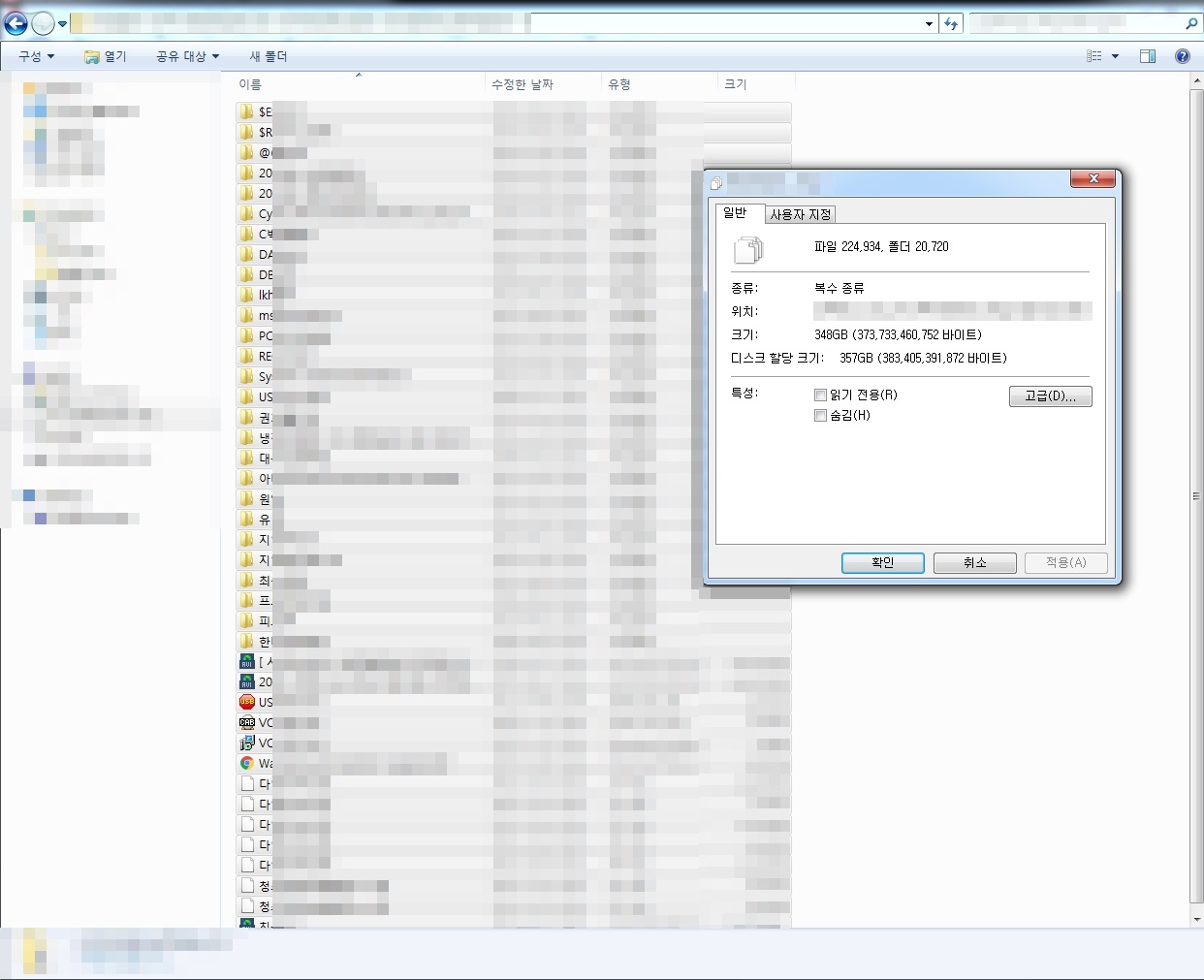Select the folder icon of the $E row

point(247,111)
